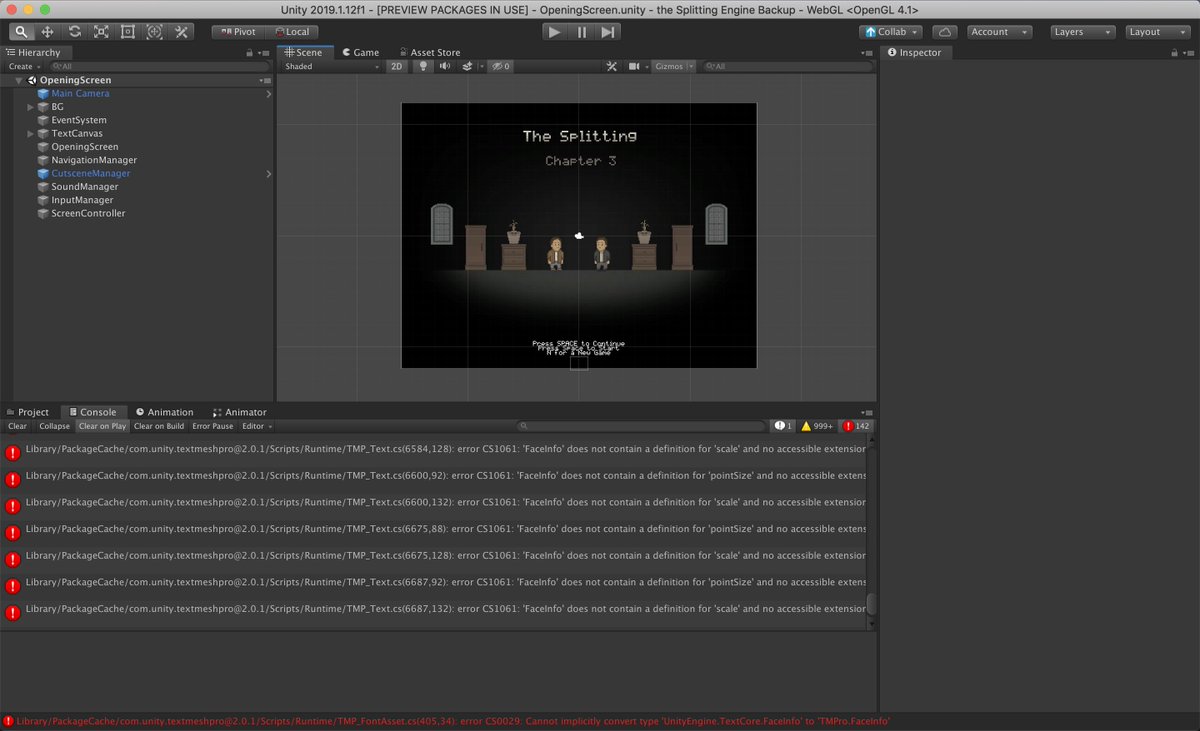Switch to the Game tab
The width and height of the screenshot is (1200, 731).
360,52
